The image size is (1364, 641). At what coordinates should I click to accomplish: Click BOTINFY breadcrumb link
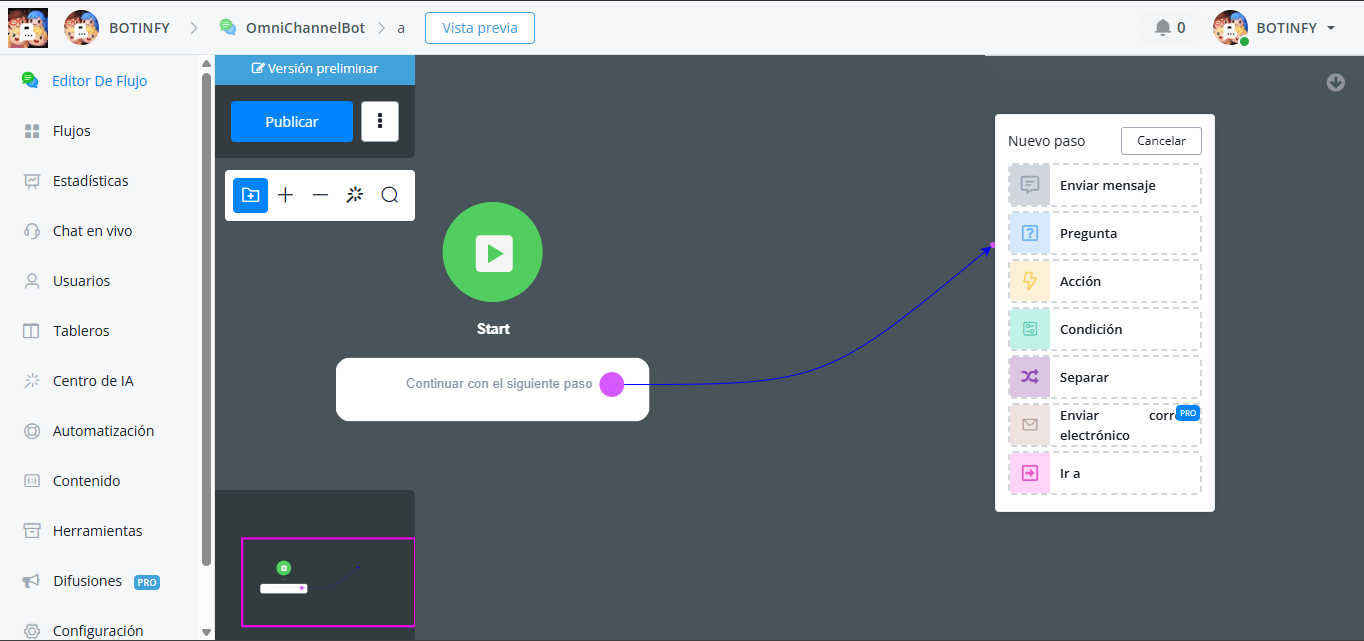[x=139, y=28]
